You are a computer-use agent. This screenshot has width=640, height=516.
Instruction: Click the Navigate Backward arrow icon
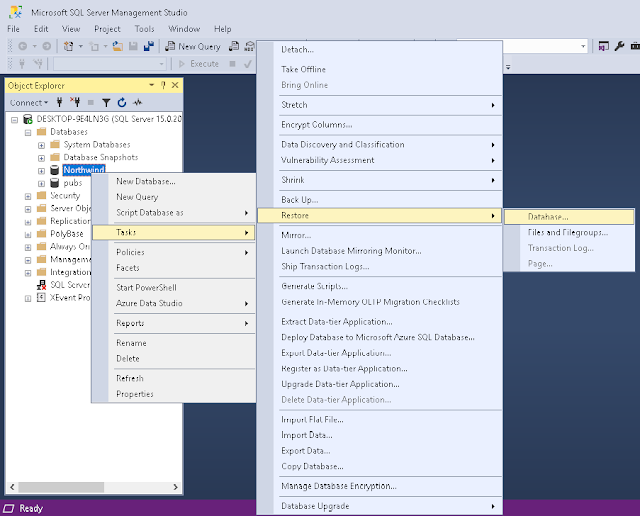pos(23,47)
